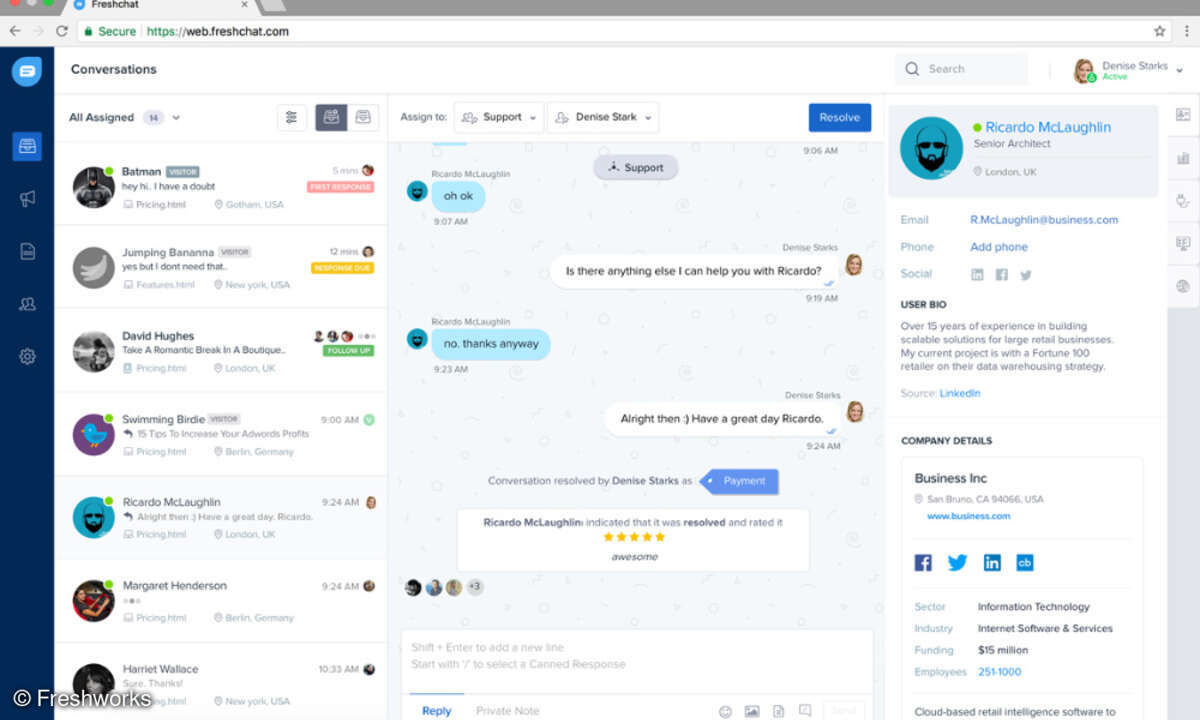Click the Resolve button
This screenshot has width=1200, height=720.
tap(840, 117)
